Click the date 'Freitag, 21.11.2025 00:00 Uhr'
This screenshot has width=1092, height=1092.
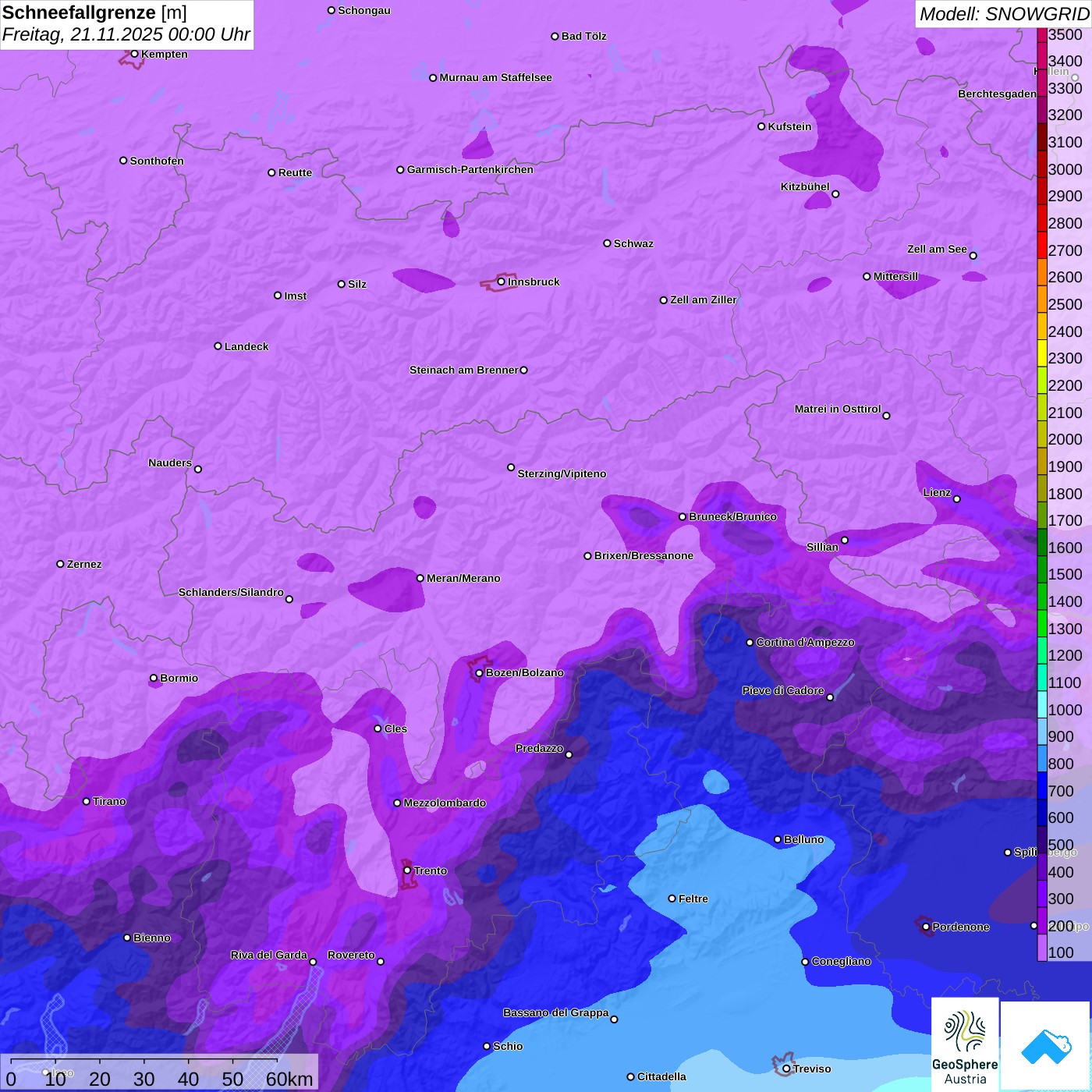click(x=126, y=34)
